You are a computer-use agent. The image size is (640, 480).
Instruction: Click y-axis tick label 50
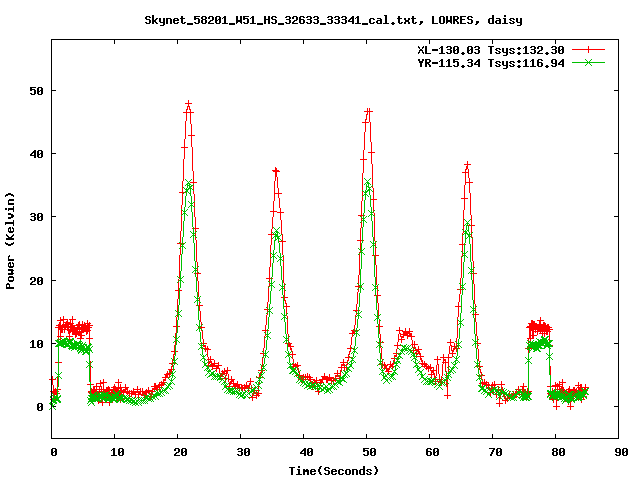pos(36,91)
